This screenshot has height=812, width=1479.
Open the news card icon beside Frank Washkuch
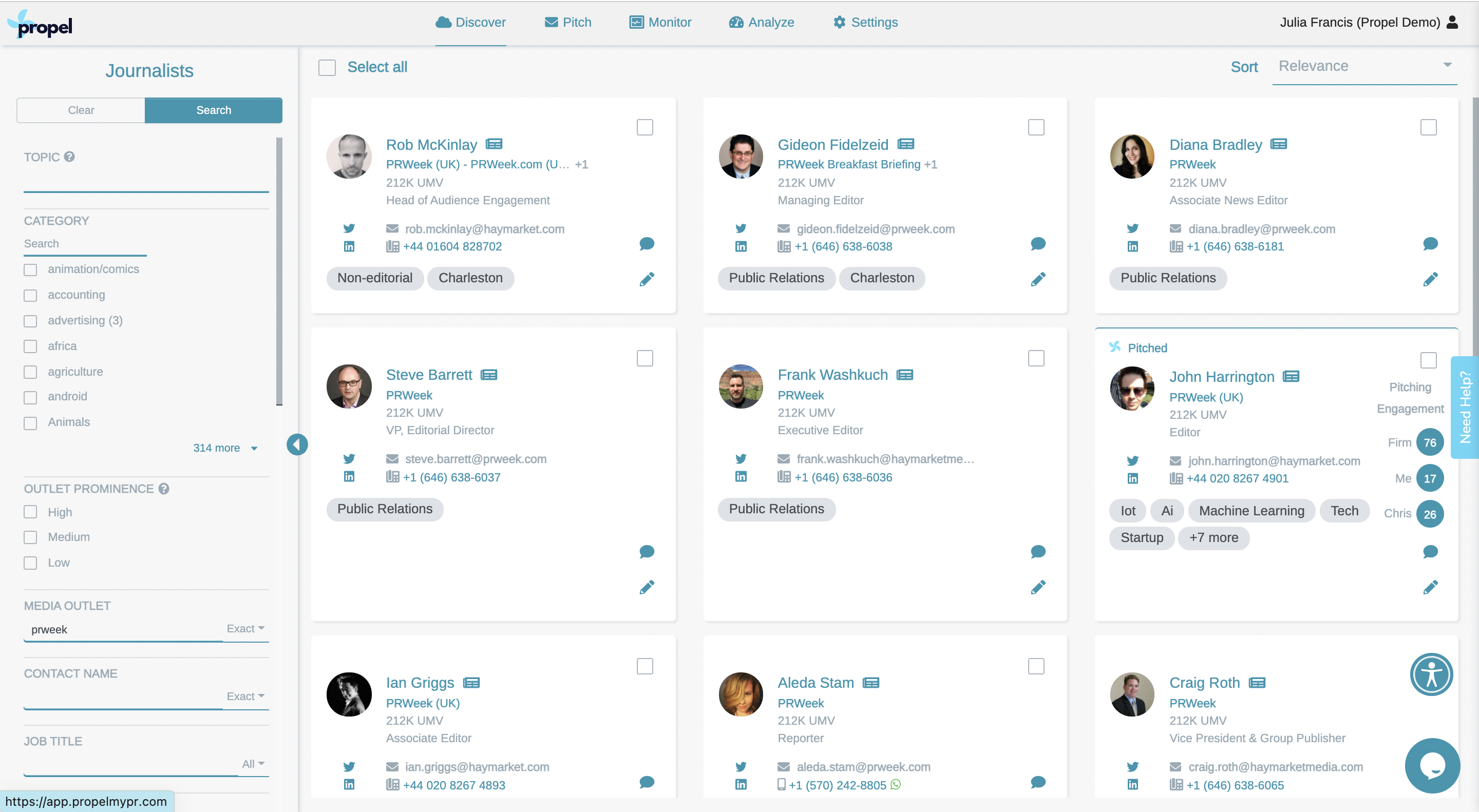point(905,375)
